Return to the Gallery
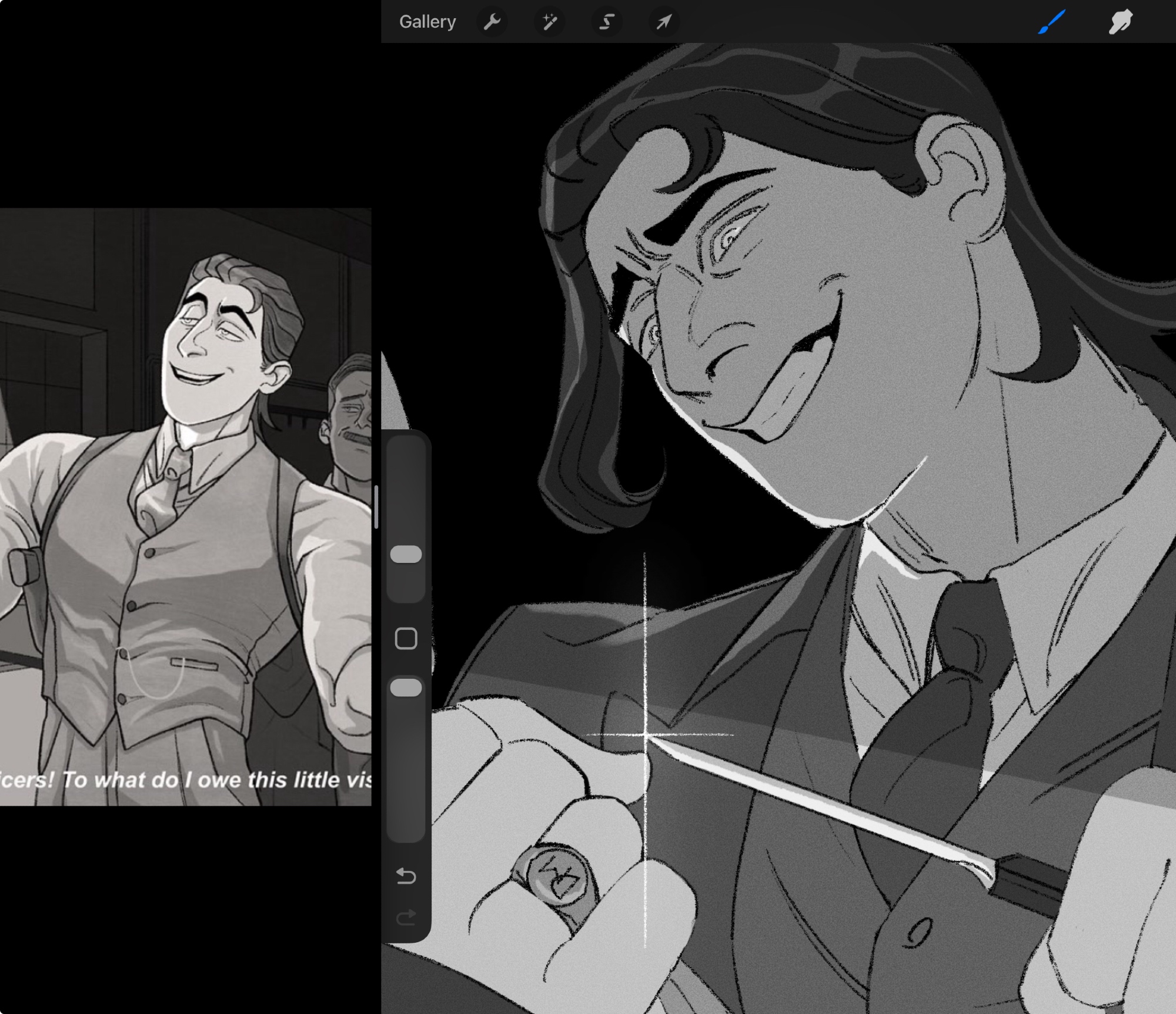This screenshot has height=1014, width=1176. [427, 22]
